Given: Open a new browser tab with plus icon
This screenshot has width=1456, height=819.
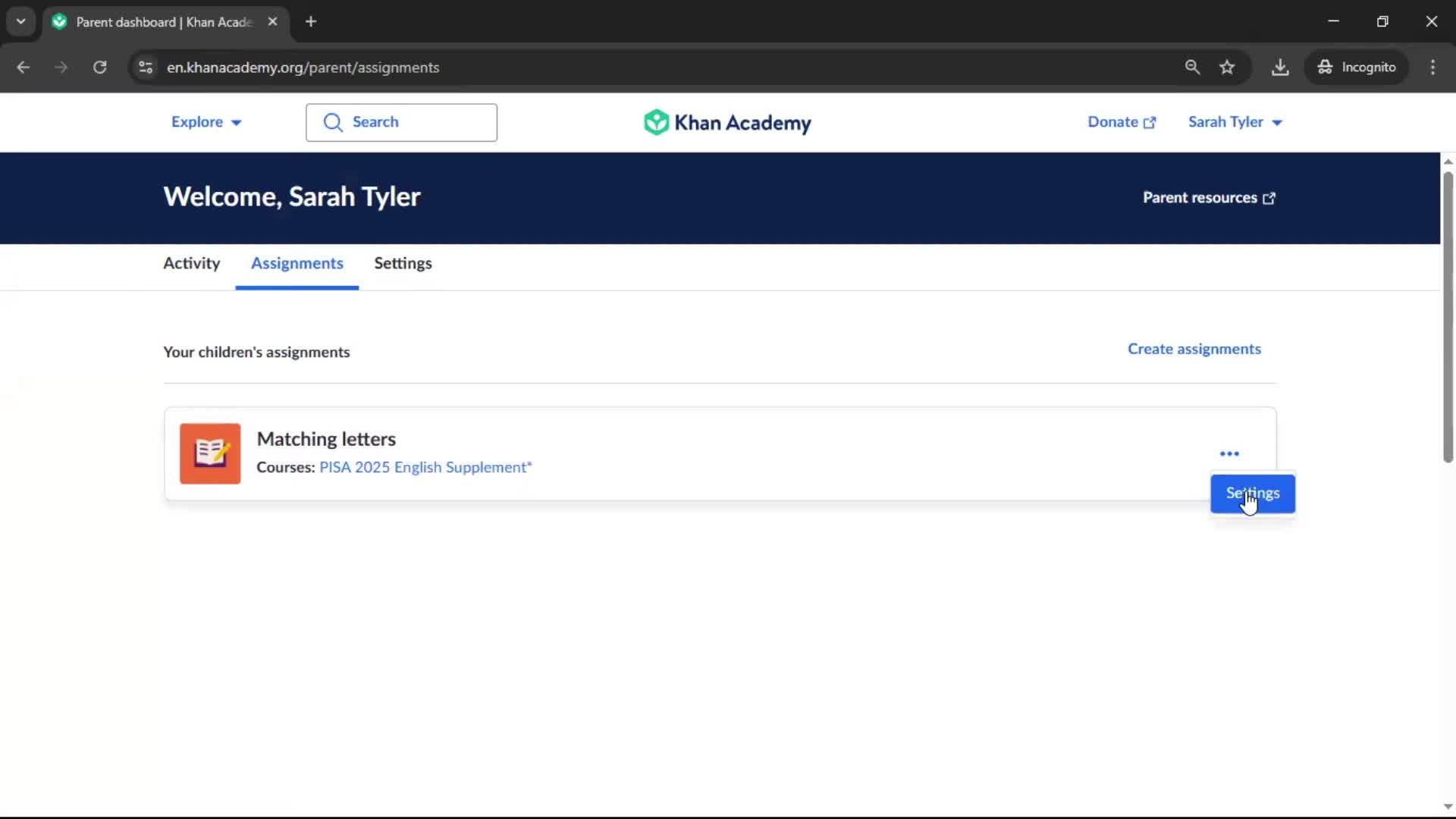Looking at the screenshot, I should 311,21.
